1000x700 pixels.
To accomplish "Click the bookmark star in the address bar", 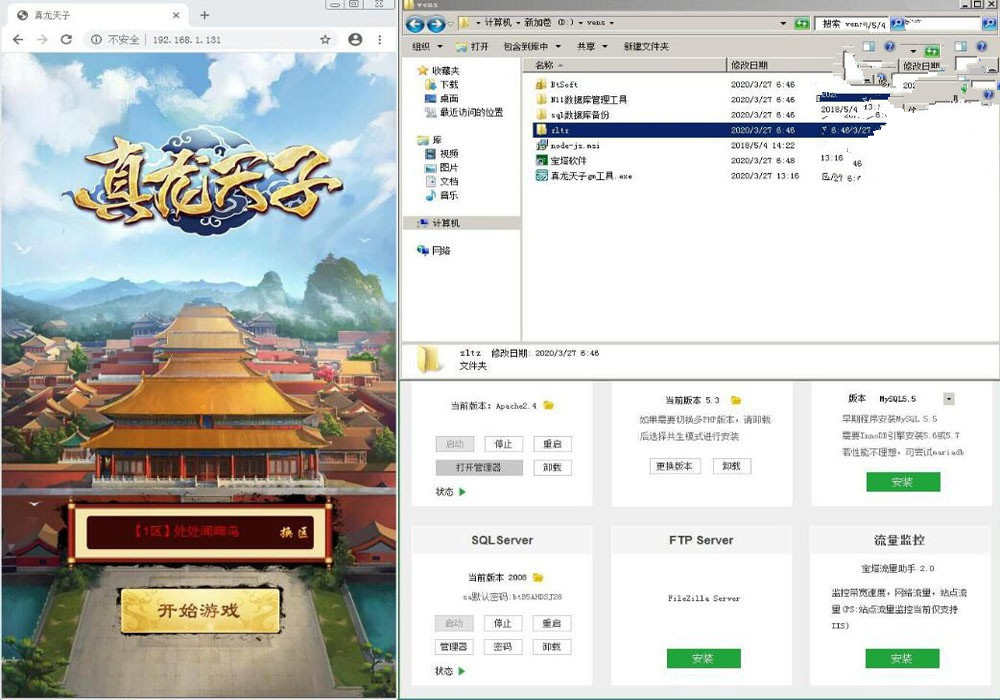I will 325,39.
